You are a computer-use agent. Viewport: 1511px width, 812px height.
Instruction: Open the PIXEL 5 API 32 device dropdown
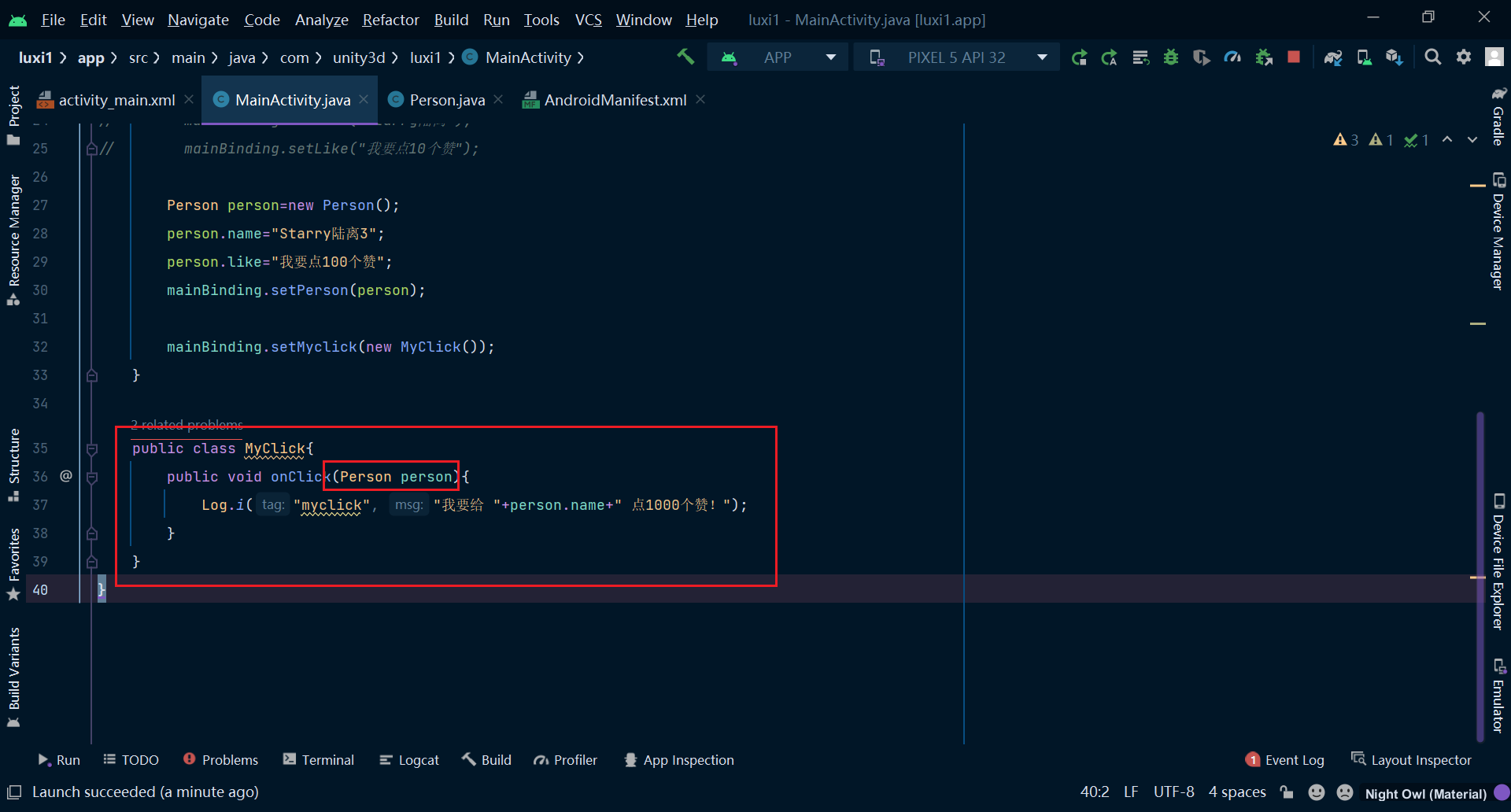coord(957,57)
